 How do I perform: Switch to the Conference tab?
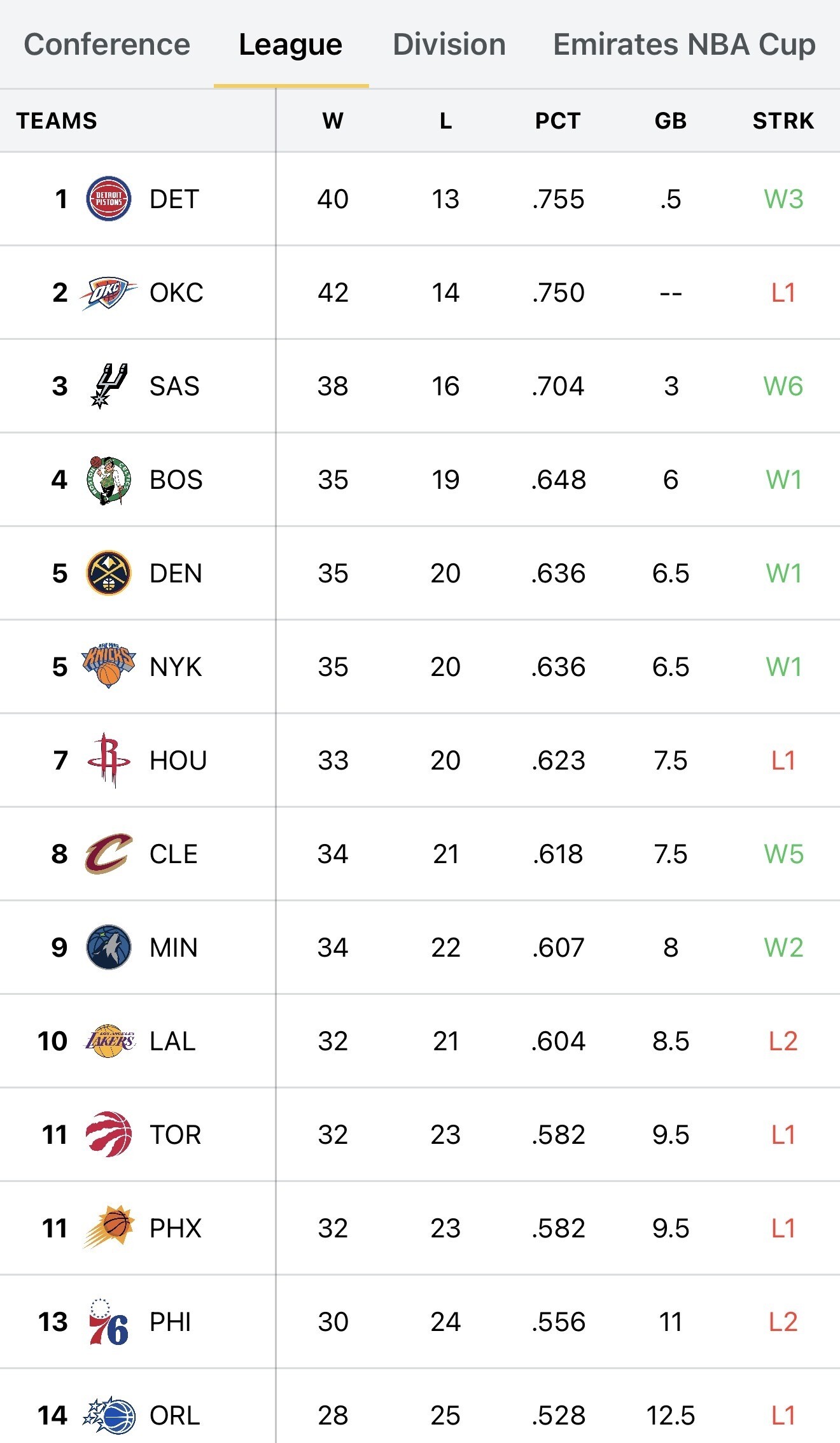(x=107, y=45)
